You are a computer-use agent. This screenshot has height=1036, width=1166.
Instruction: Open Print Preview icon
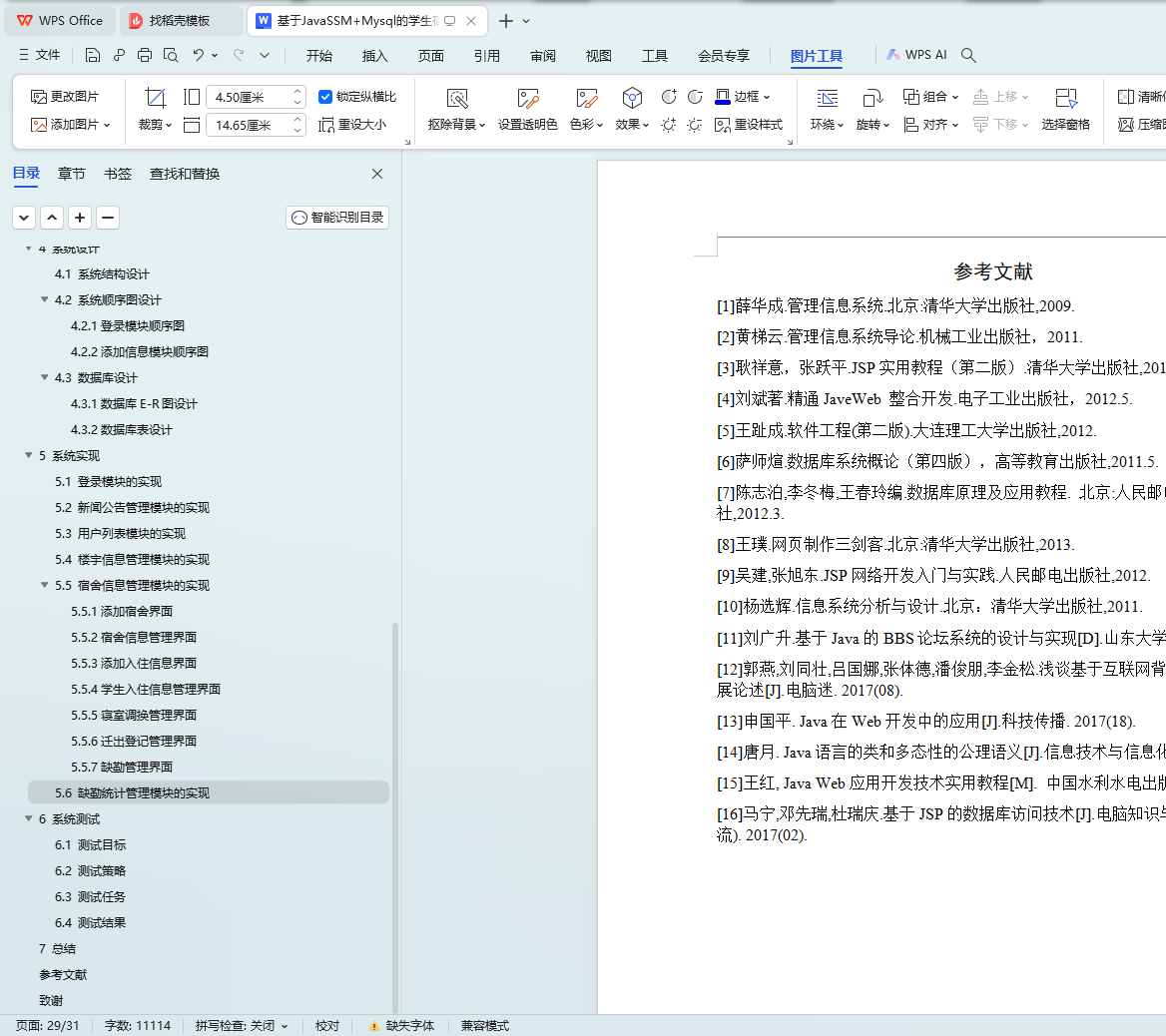(171, 55)
